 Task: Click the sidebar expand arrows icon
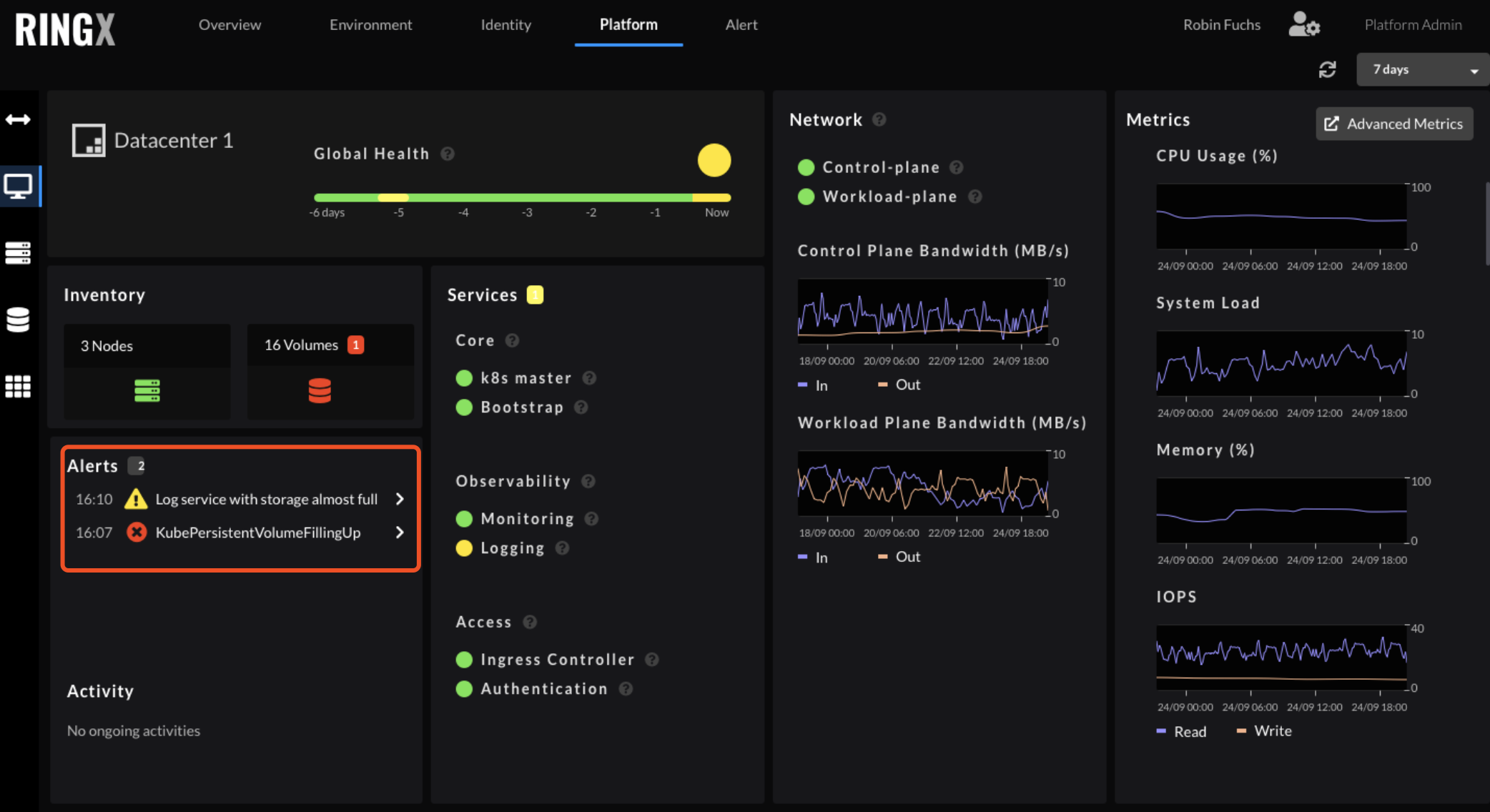[18, 119]
